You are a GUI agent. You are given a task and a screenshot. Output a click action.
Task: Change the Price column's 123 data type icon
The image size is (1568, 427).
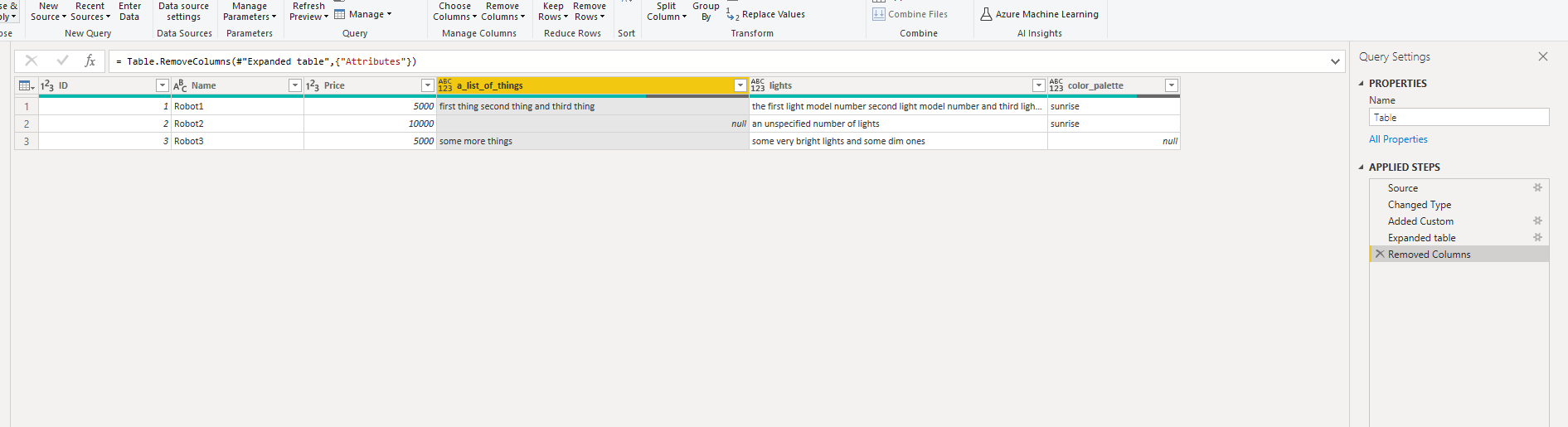tap(313, 85)
